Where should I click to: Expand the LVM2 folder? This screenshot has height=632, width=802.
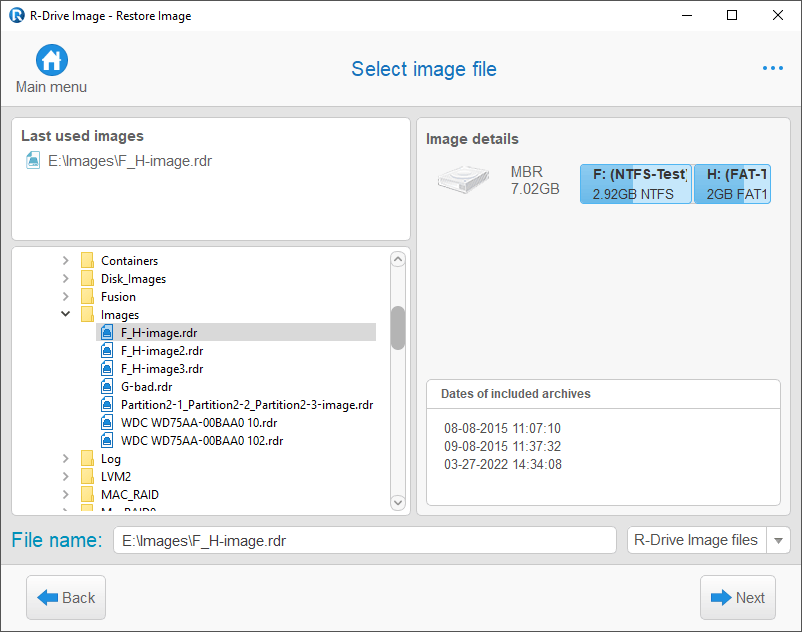pyautogui.click(x=65, y=476)
